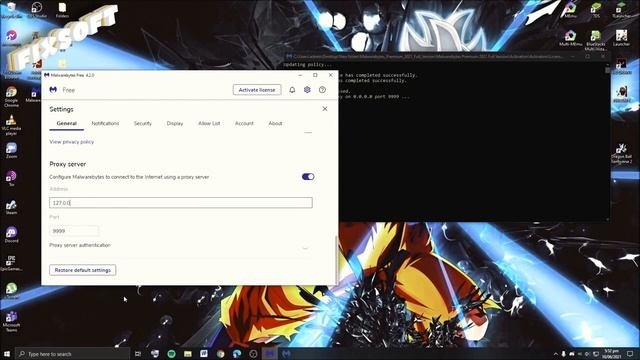Launch BlueStacks Multi-Instance shortcut
640x360 pixels.
click(596, 40)
